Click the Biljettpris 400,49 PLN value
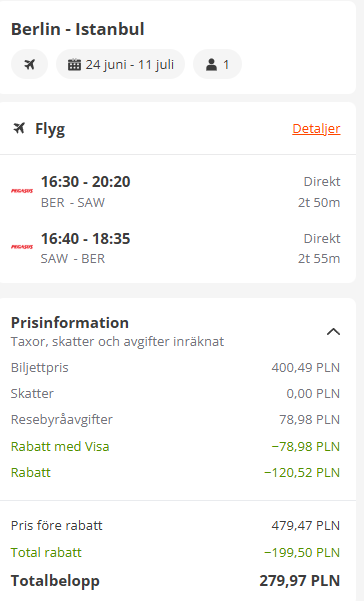This screenshot has width=364, height=601. point(306,368)
